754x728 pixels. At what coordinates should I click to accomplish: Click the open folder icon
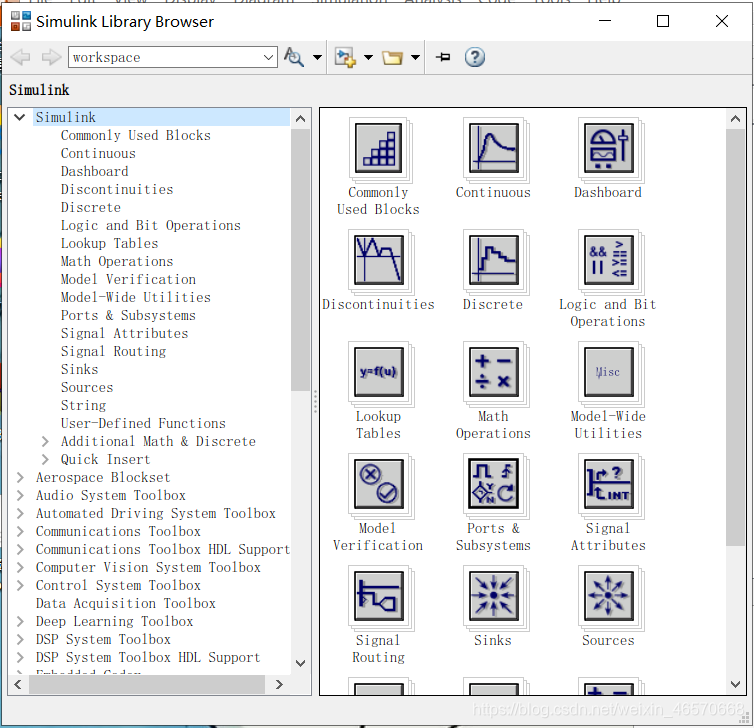392,58
